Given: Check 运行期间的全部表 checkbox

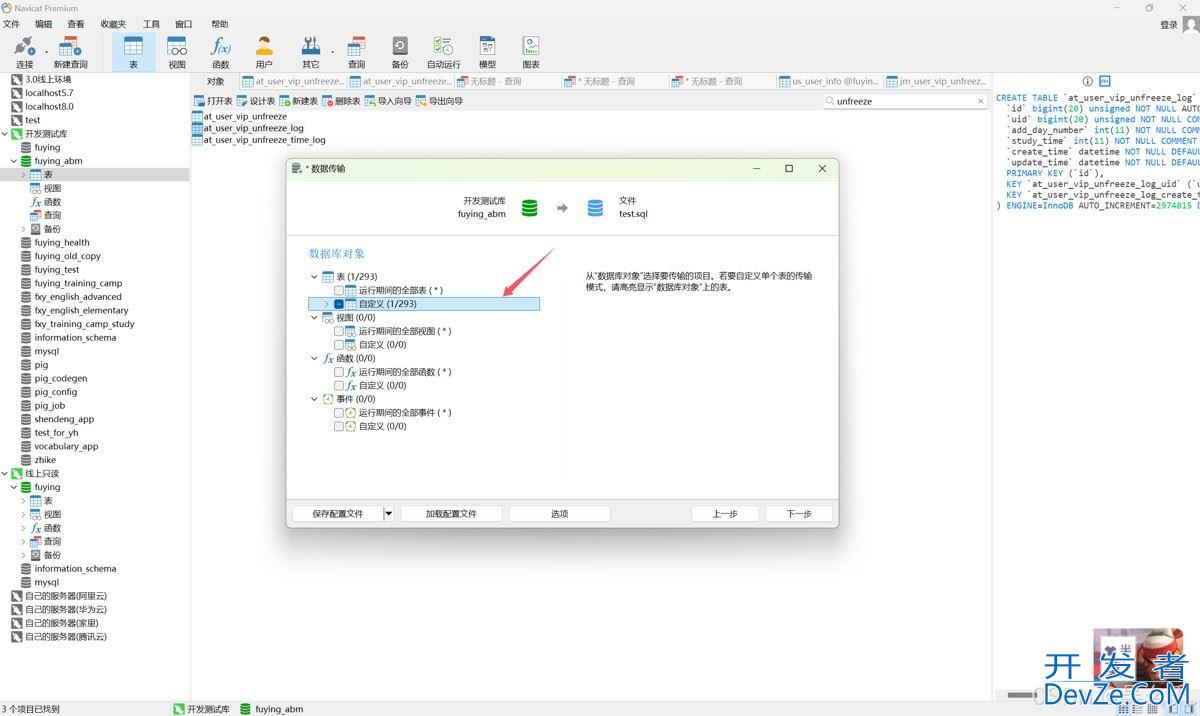Looking at the screenshot, I should (x=339, y=290).
